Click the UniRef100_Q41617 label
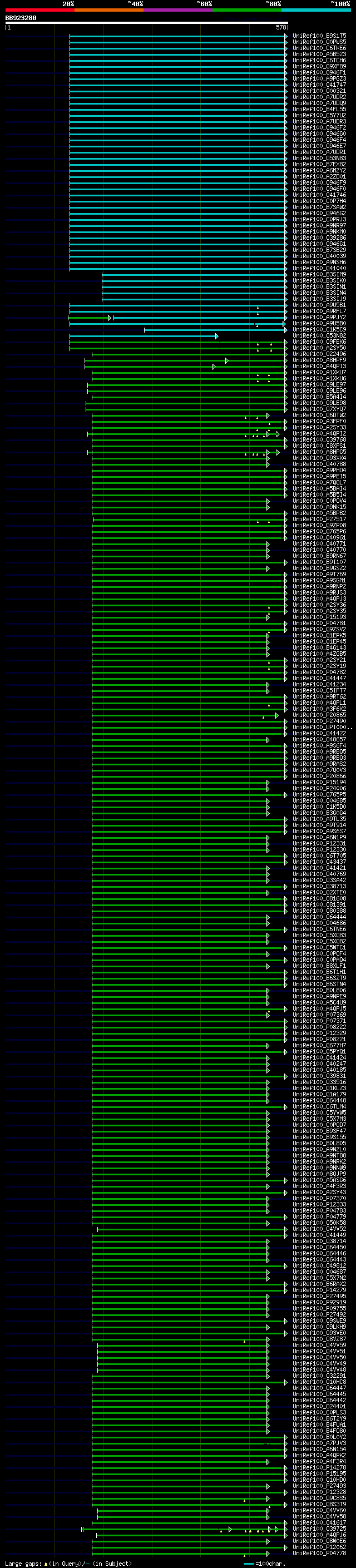This screenshot has width=356, height=1568. (319, 1522)
